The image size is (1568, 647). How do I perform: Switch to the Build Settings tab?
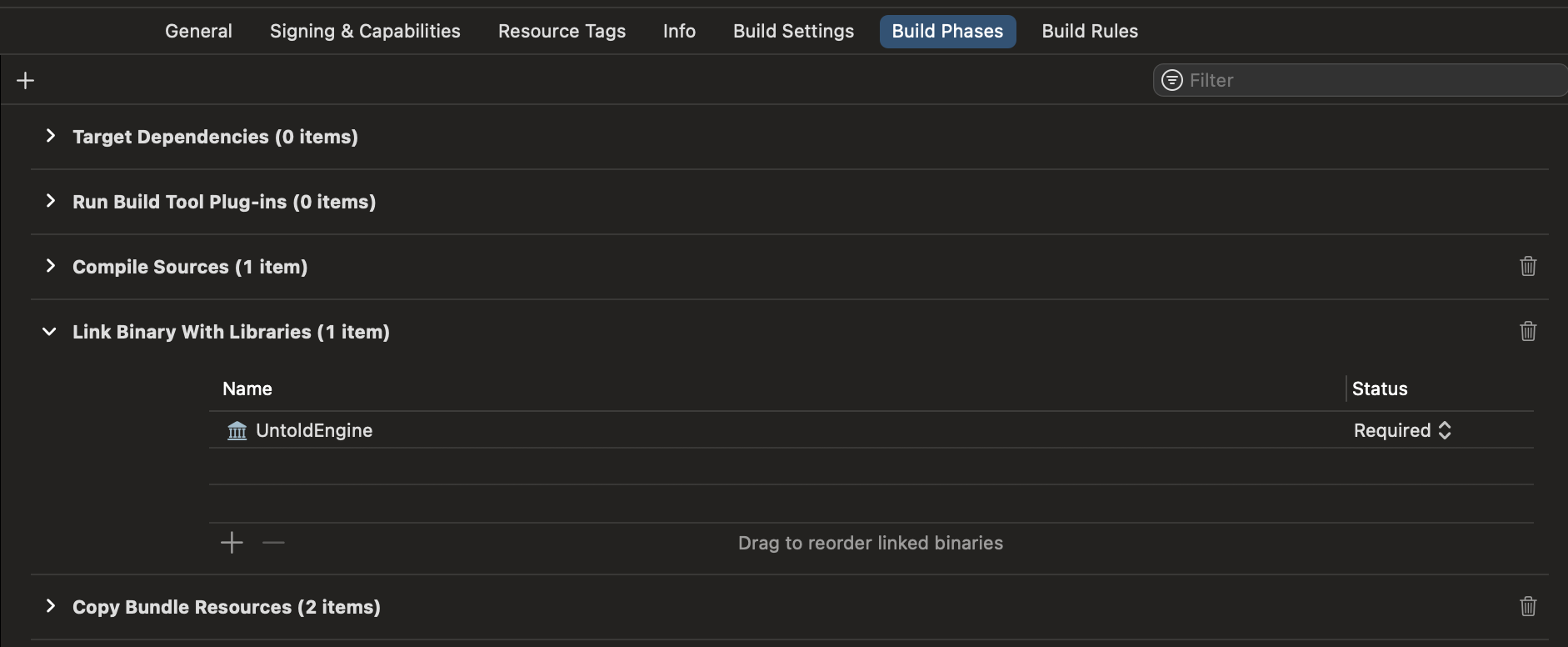[793, 32]
